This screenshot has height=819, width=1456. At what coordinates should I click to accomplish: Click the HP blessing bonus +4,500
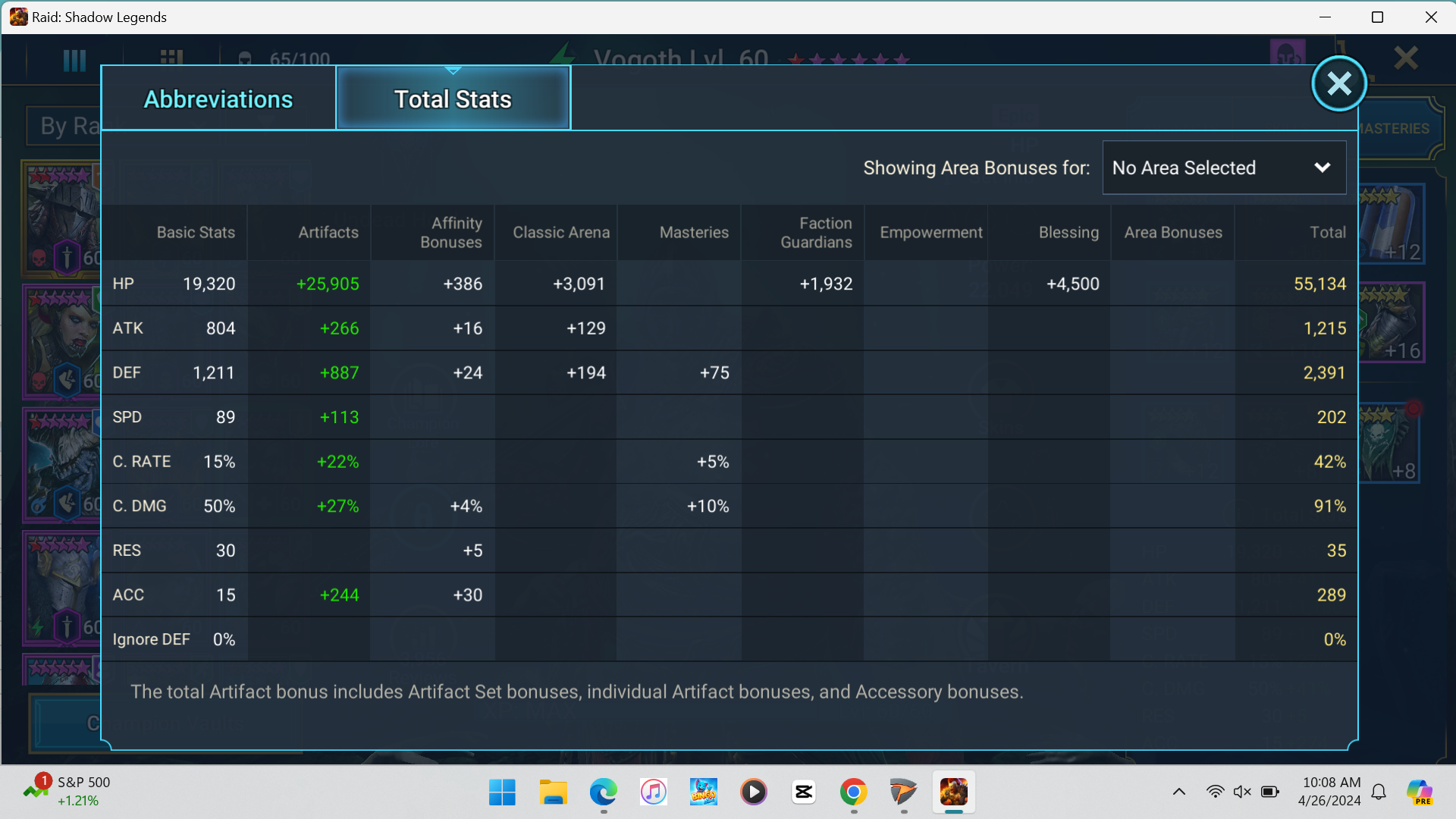(1072, 284)
